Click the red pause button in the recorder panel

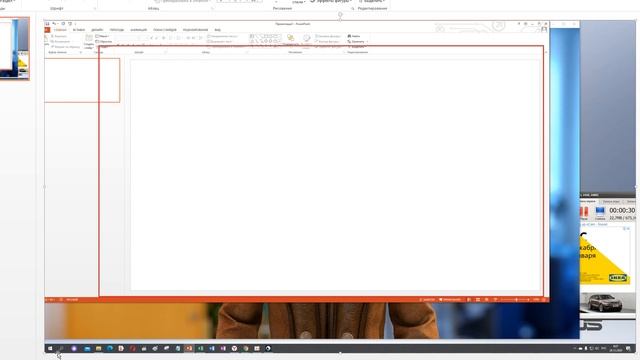click(584, 211)
